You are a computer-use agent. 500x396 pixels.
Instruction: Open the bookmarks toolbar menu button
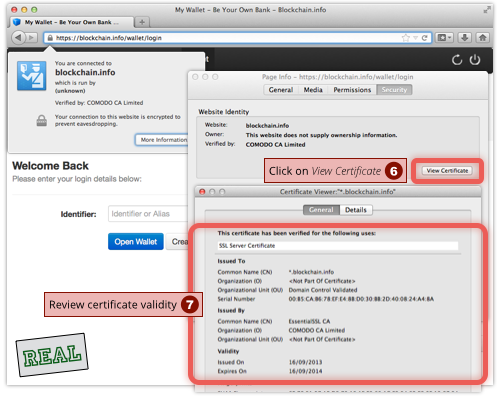[444, 38]
